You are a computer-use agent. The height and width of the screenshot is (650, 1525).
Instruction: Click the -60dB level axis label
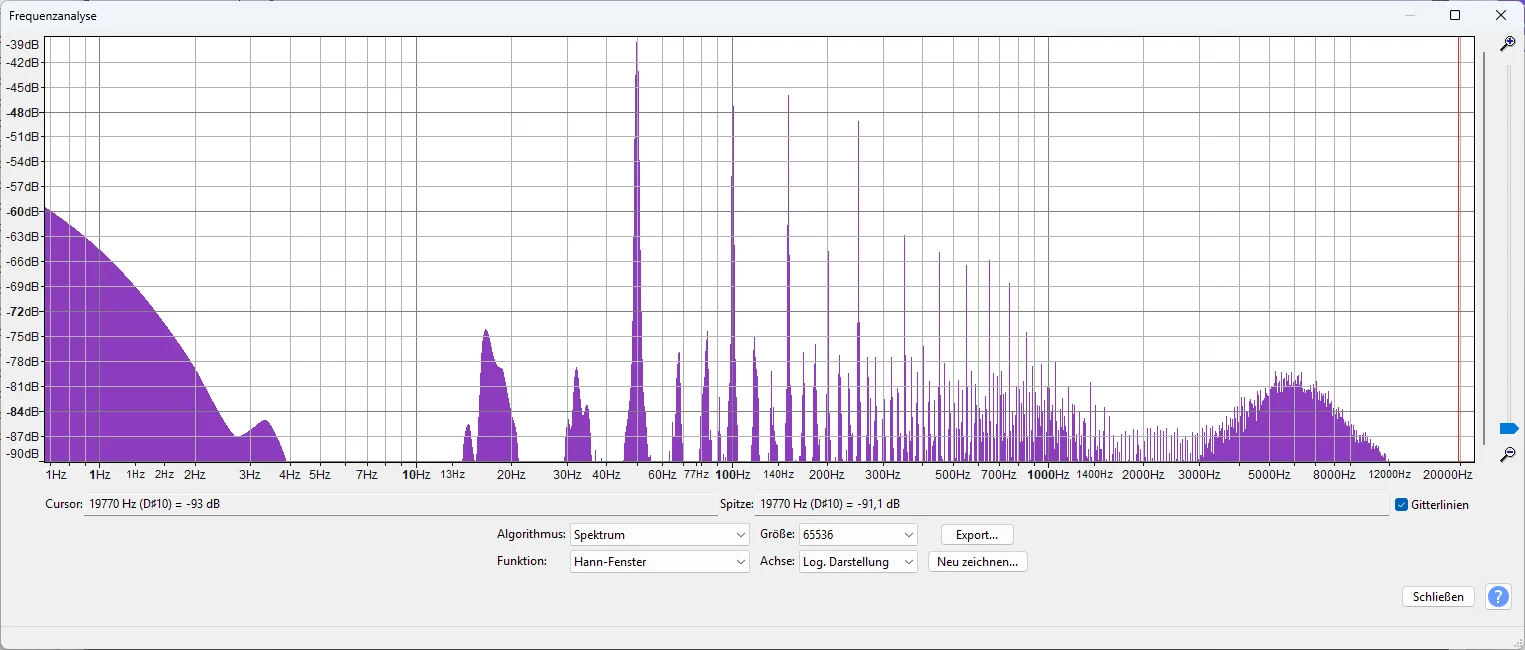coord(23,212)
